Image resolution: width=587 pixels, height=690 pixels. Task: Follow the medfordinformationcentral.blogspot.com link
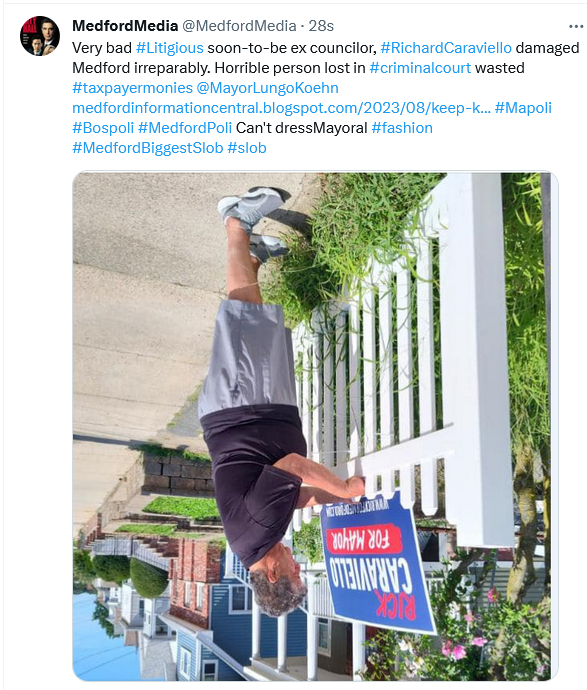[282, 108]
